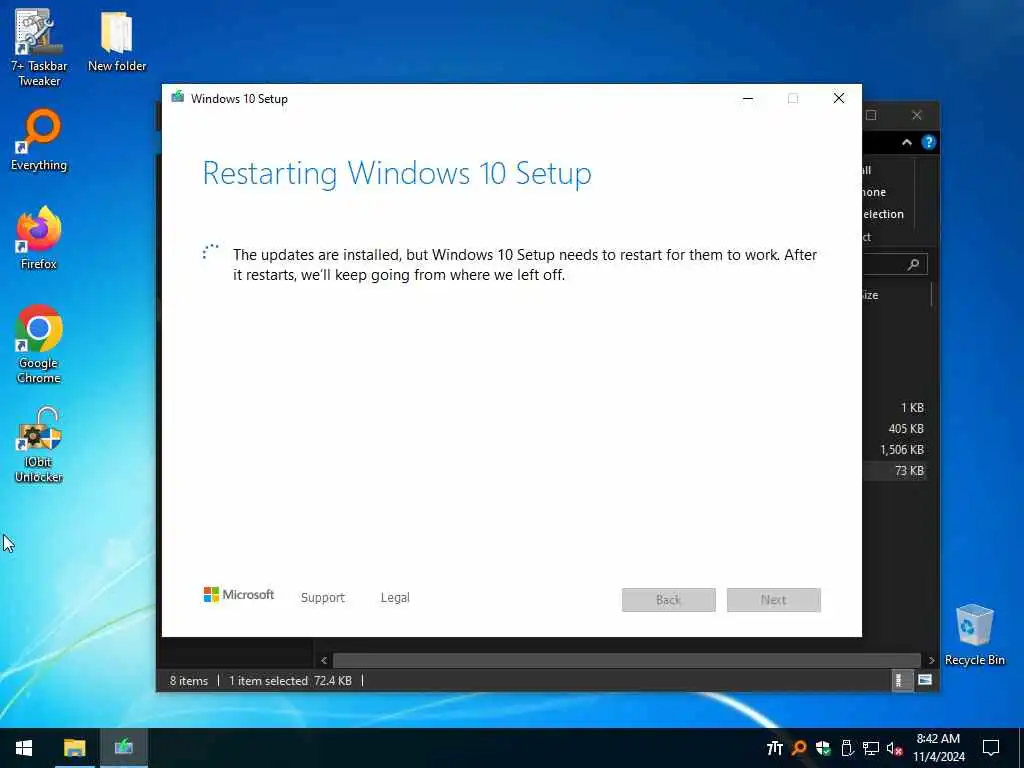This screenshot has height=768, width=1024.
Task: Open the Windows Security tray icon
Action: click(x=823, y=748)
